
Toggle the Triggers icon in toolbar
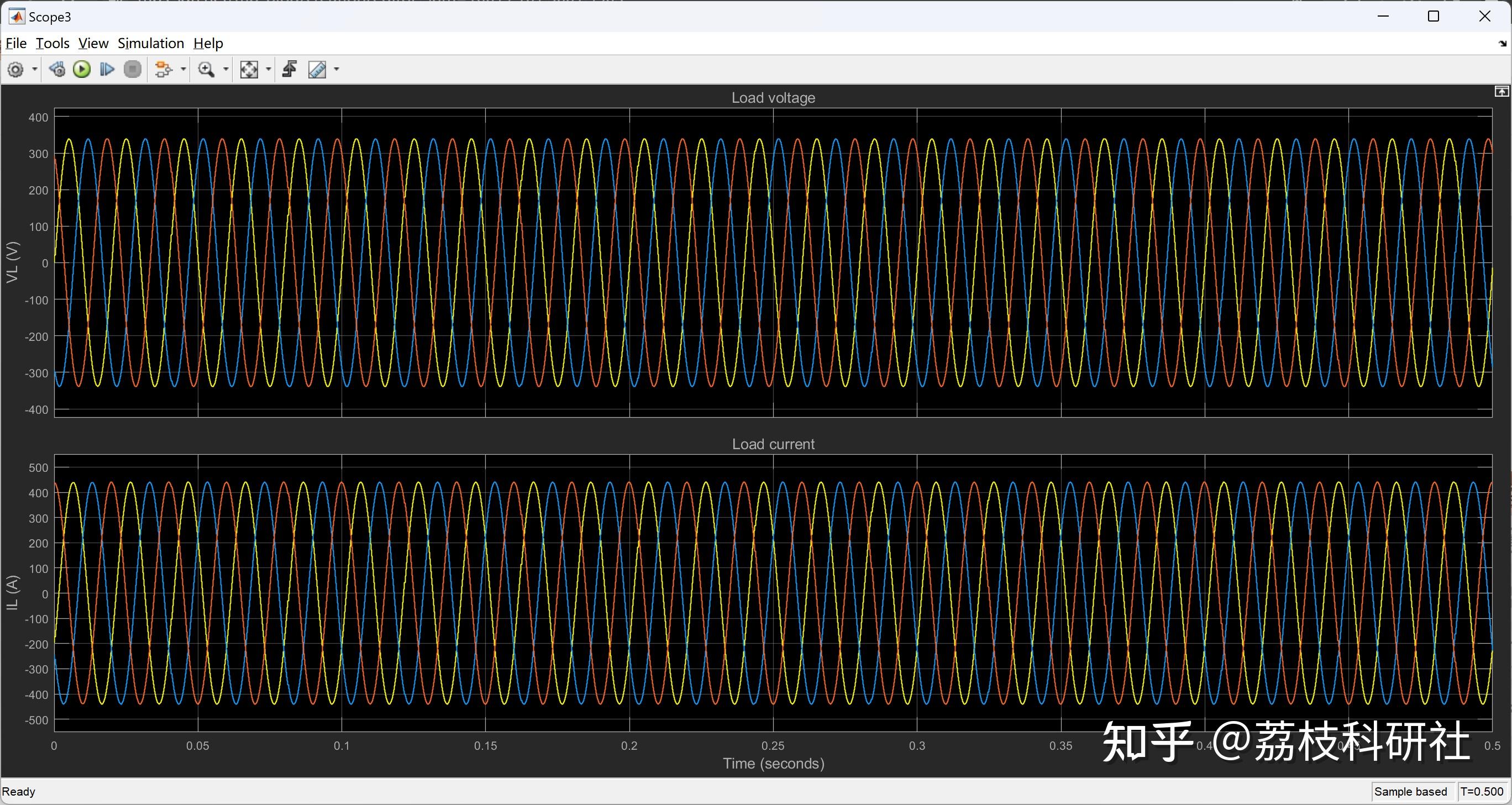tap(290, 70)
